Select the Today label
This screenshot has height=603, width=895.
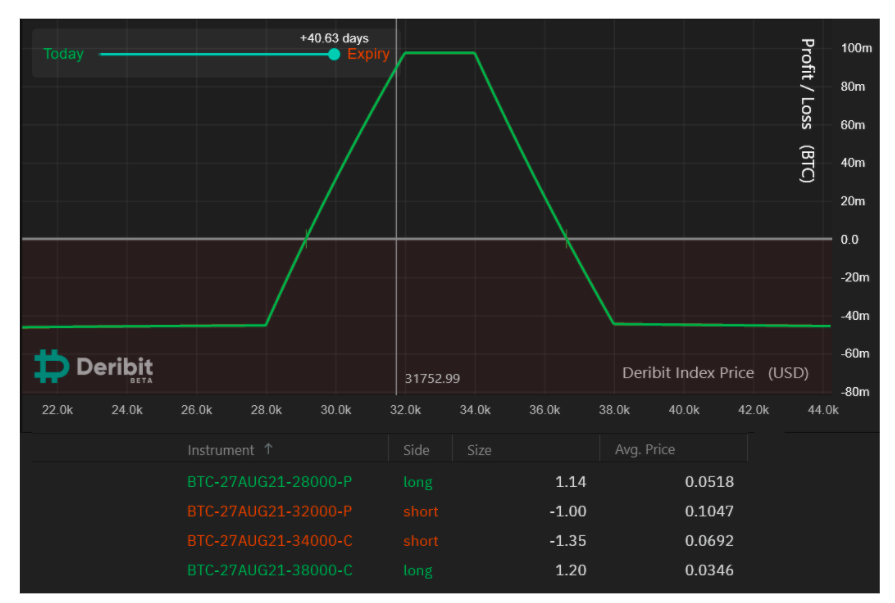(62, 54)
